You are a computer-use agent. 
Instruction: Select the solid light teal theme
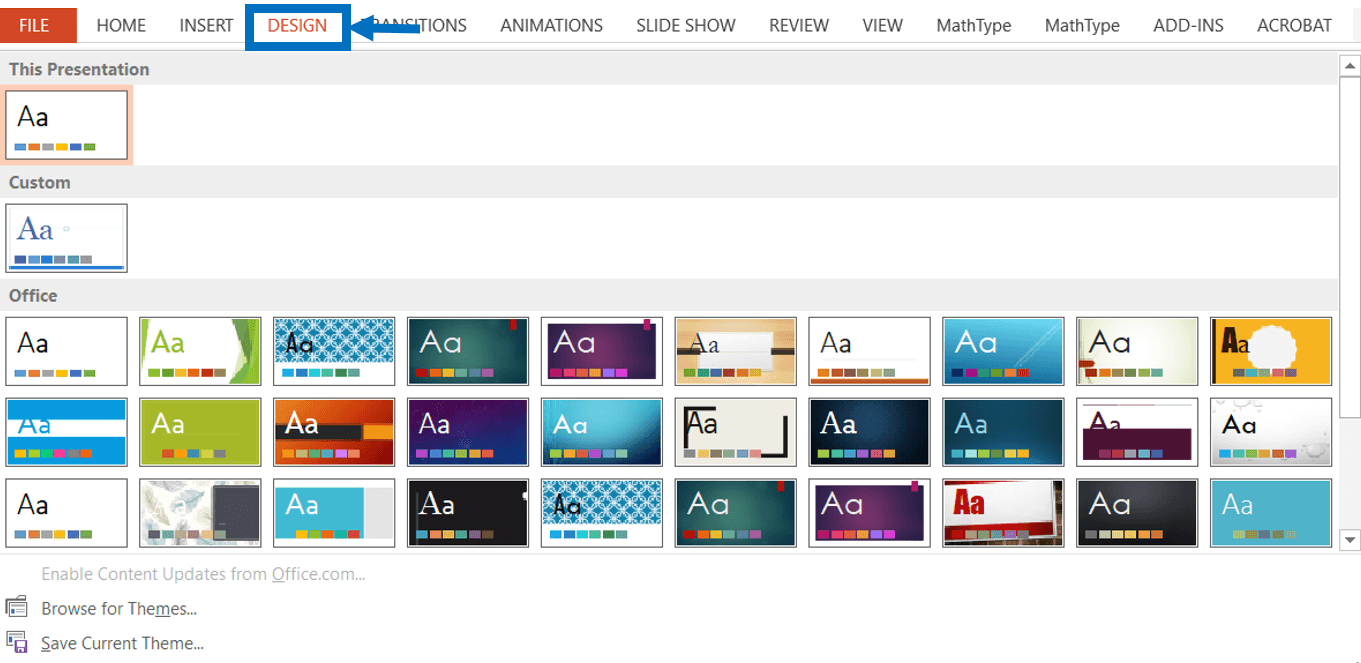click(1272, 513)
